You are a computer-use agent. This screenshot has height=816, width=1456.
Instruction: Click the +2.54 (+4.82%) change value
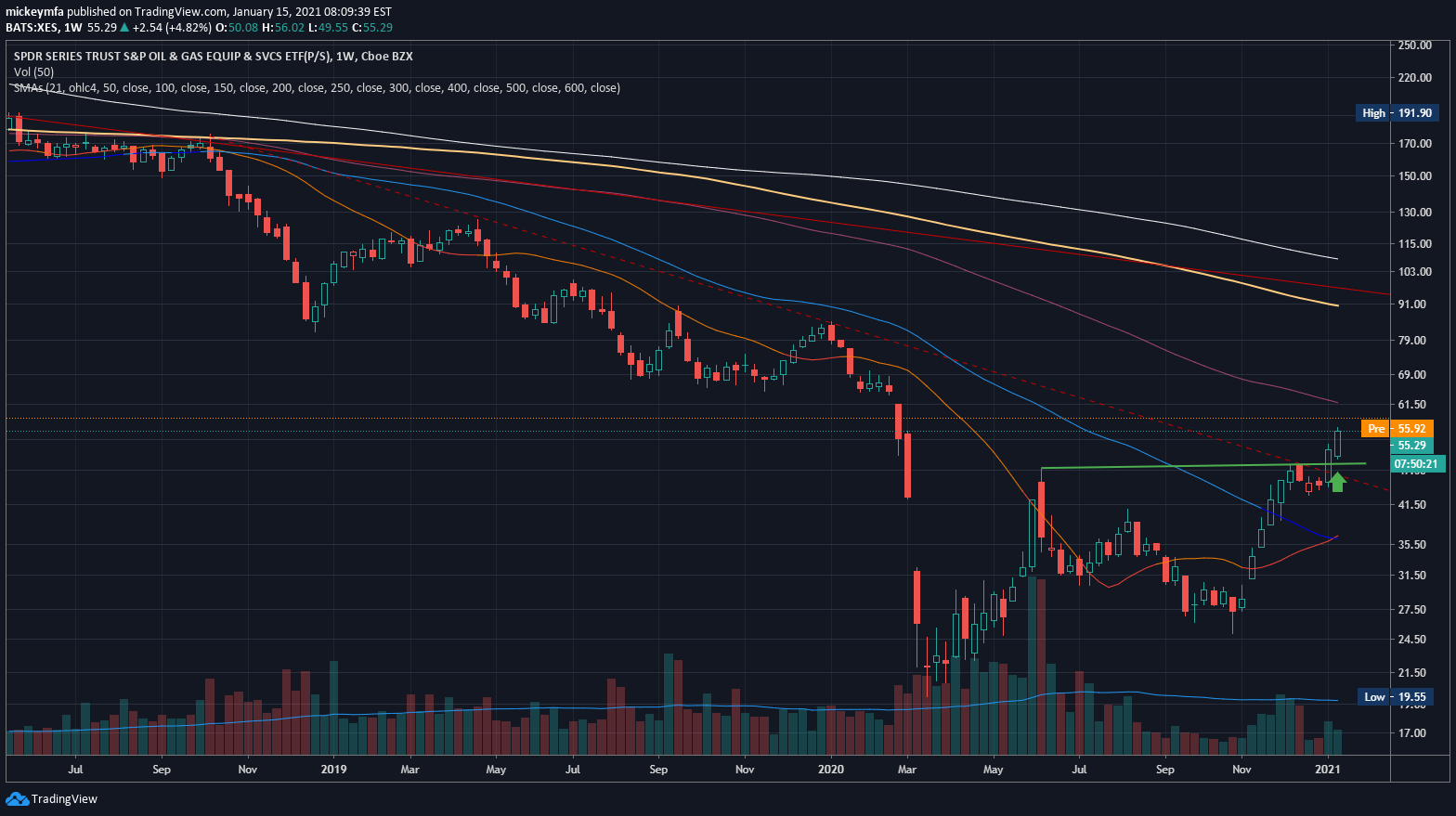click(173, 28)
